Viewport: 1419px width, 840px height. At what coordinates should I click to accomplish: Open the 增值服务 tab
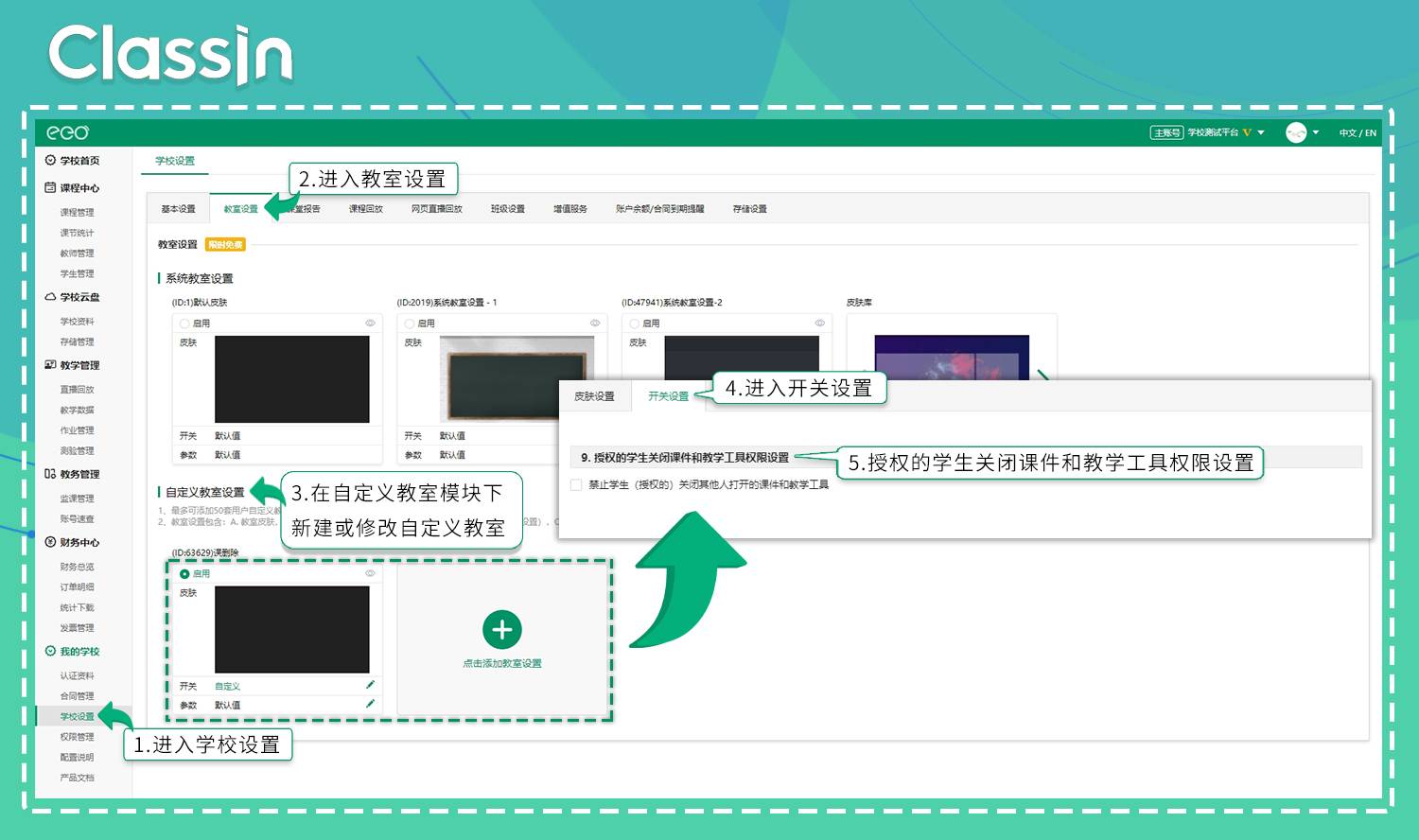[x=570, y=209]
